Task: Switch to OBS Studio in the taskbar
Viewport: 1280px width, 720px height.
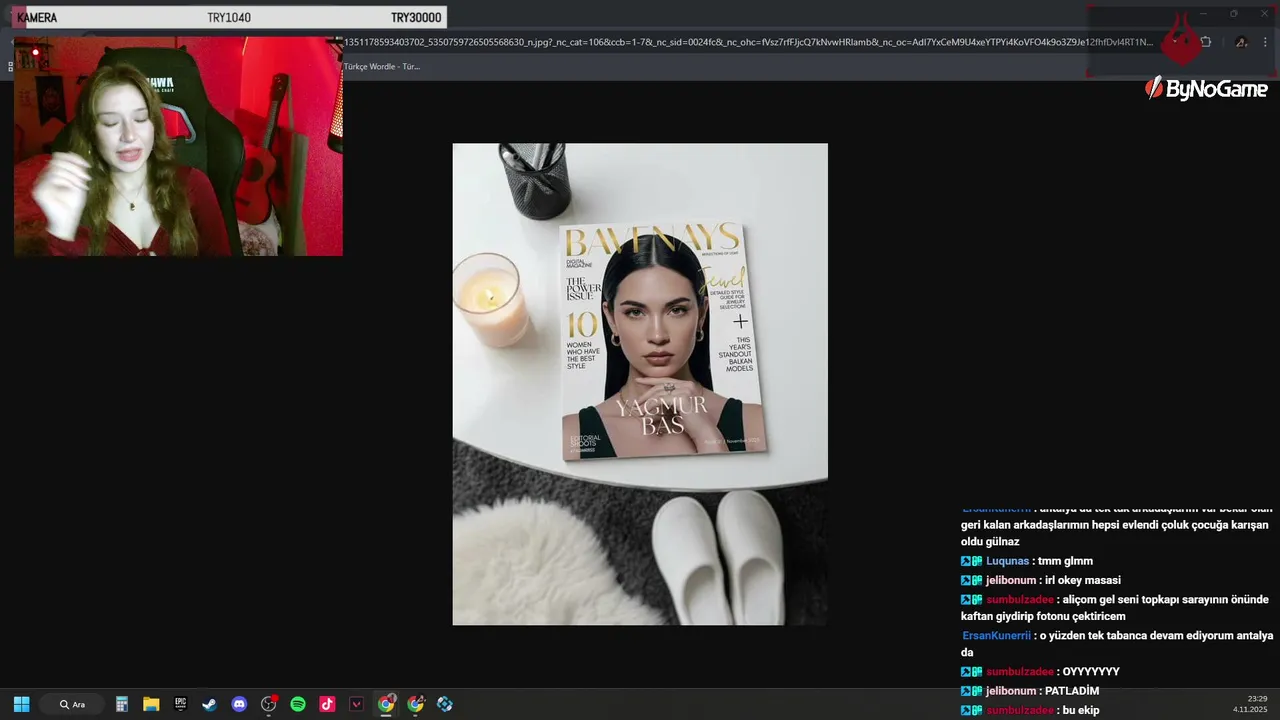Action: [x=268, y=704]
